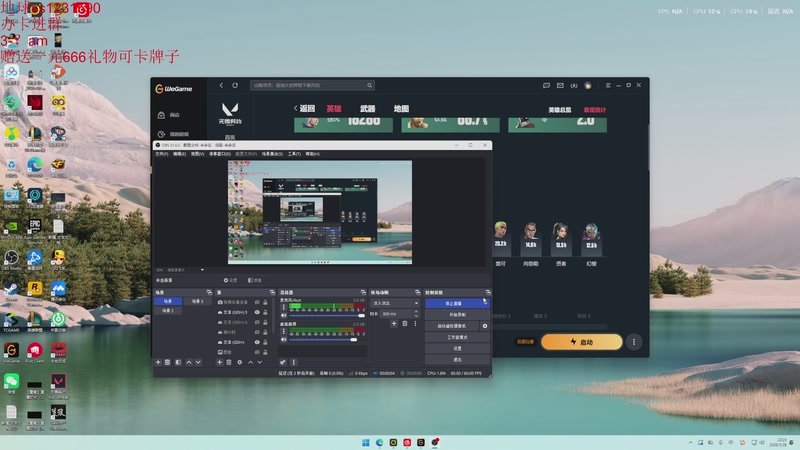The height and width of the screenshot is (450, 800).
Task: Show the 文本 (GDI+) 6 source
Action: pos(257,322)
